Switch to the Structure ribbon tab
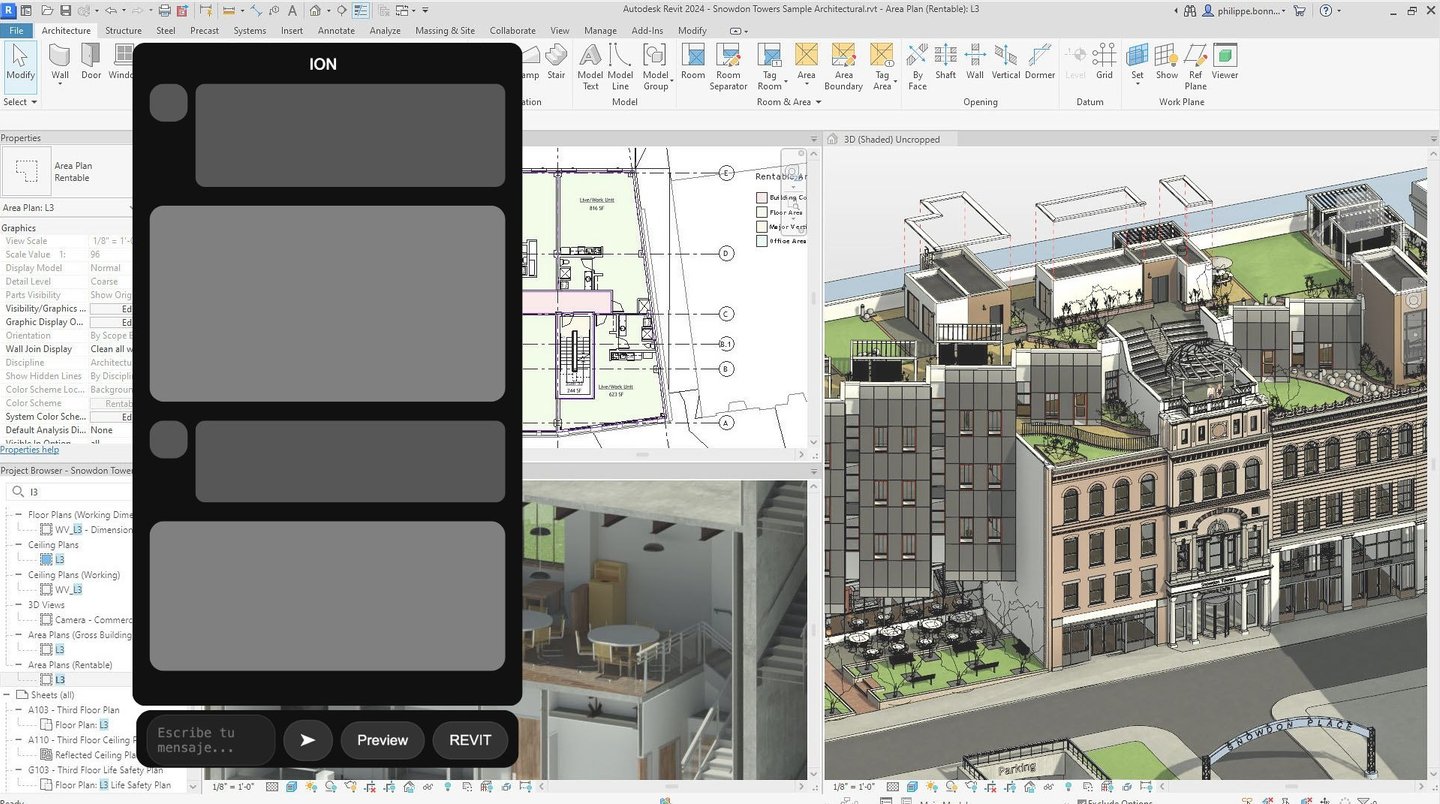This screenshot has height=804, width=1440. (x=123, y=31)
